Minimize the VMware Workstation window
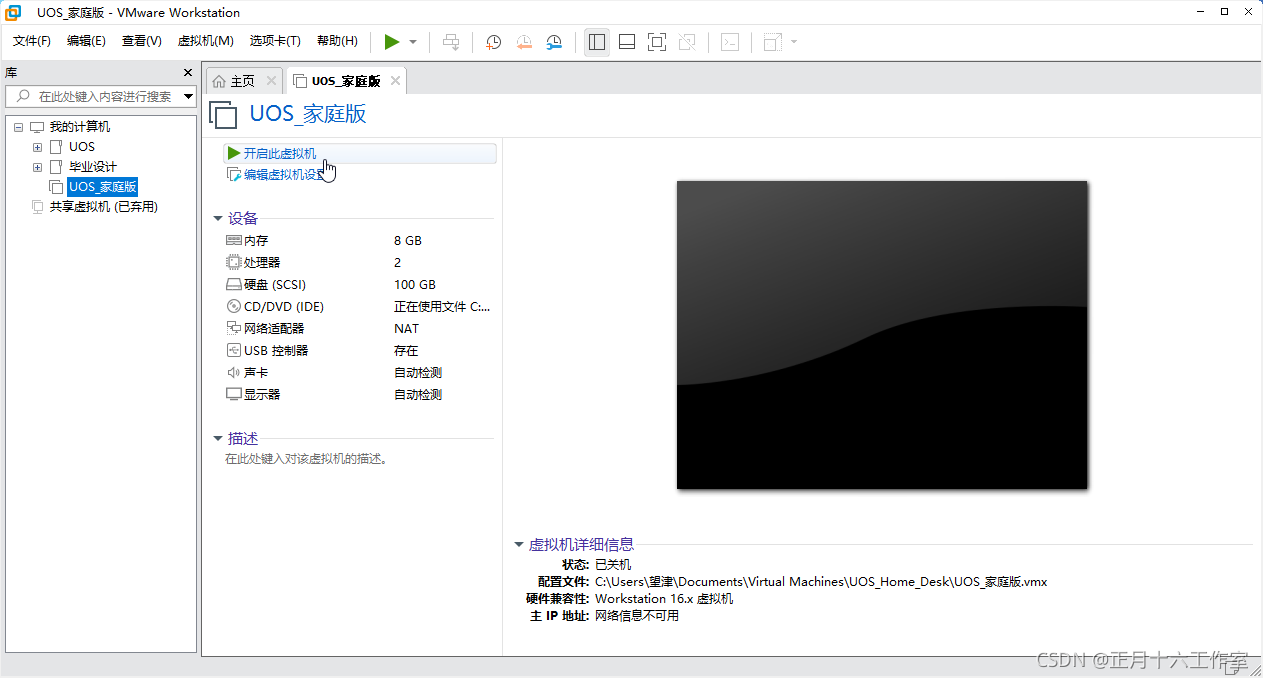Image resolution: width=1263 pixels, height=678 pixels. pyautogui.click(x=1201, y=12)
